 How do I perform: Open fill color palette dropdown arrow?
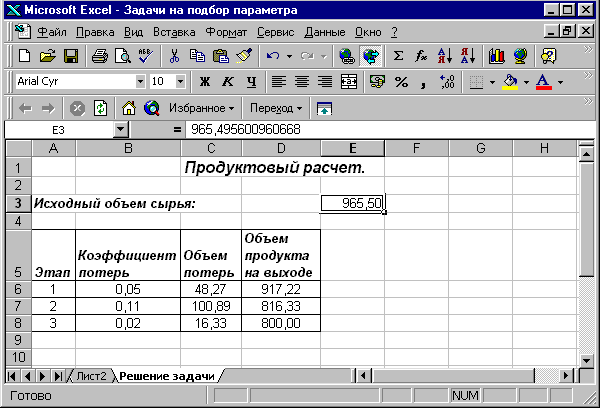pos(526,82)
